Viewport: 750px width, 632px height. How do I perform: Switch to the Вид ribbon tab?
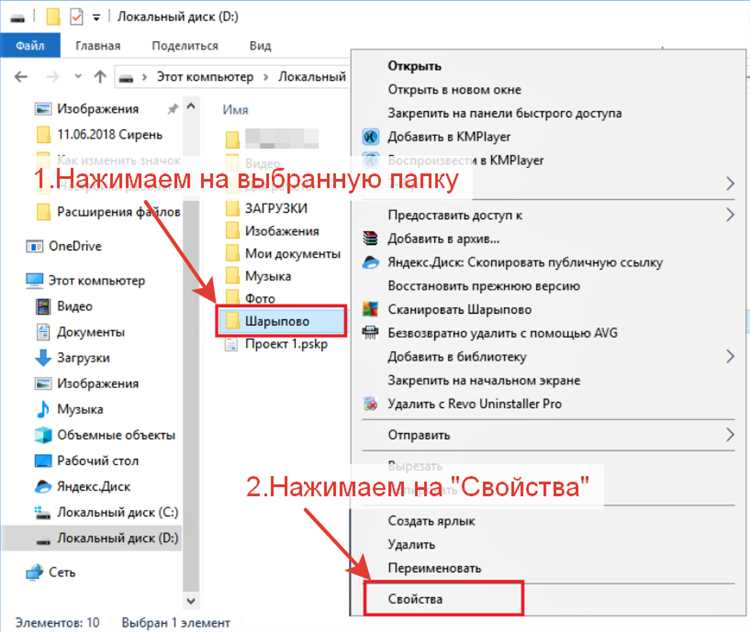(x=260, y=46)
